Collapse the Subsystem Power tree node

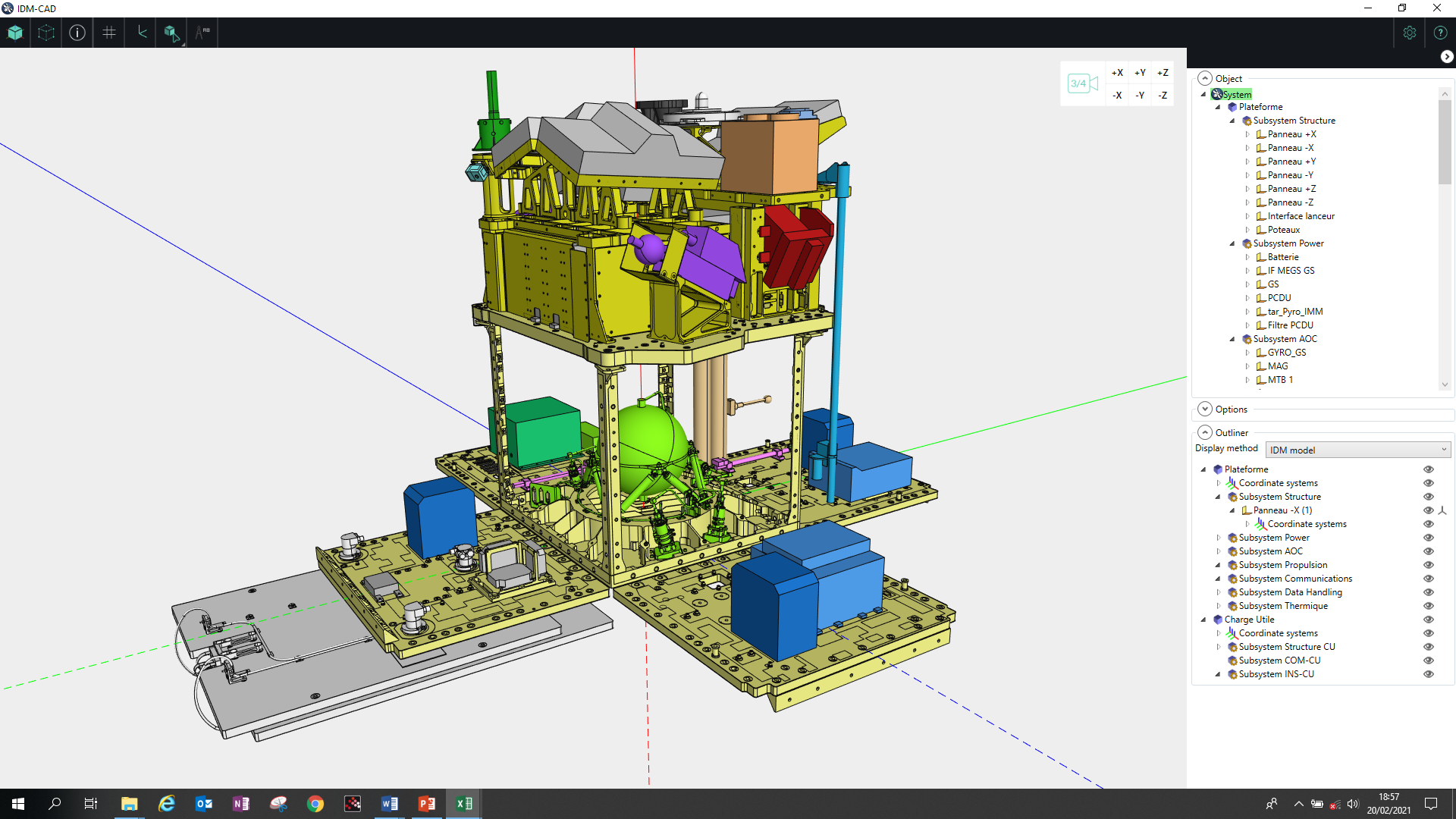tap(1232, 243)
